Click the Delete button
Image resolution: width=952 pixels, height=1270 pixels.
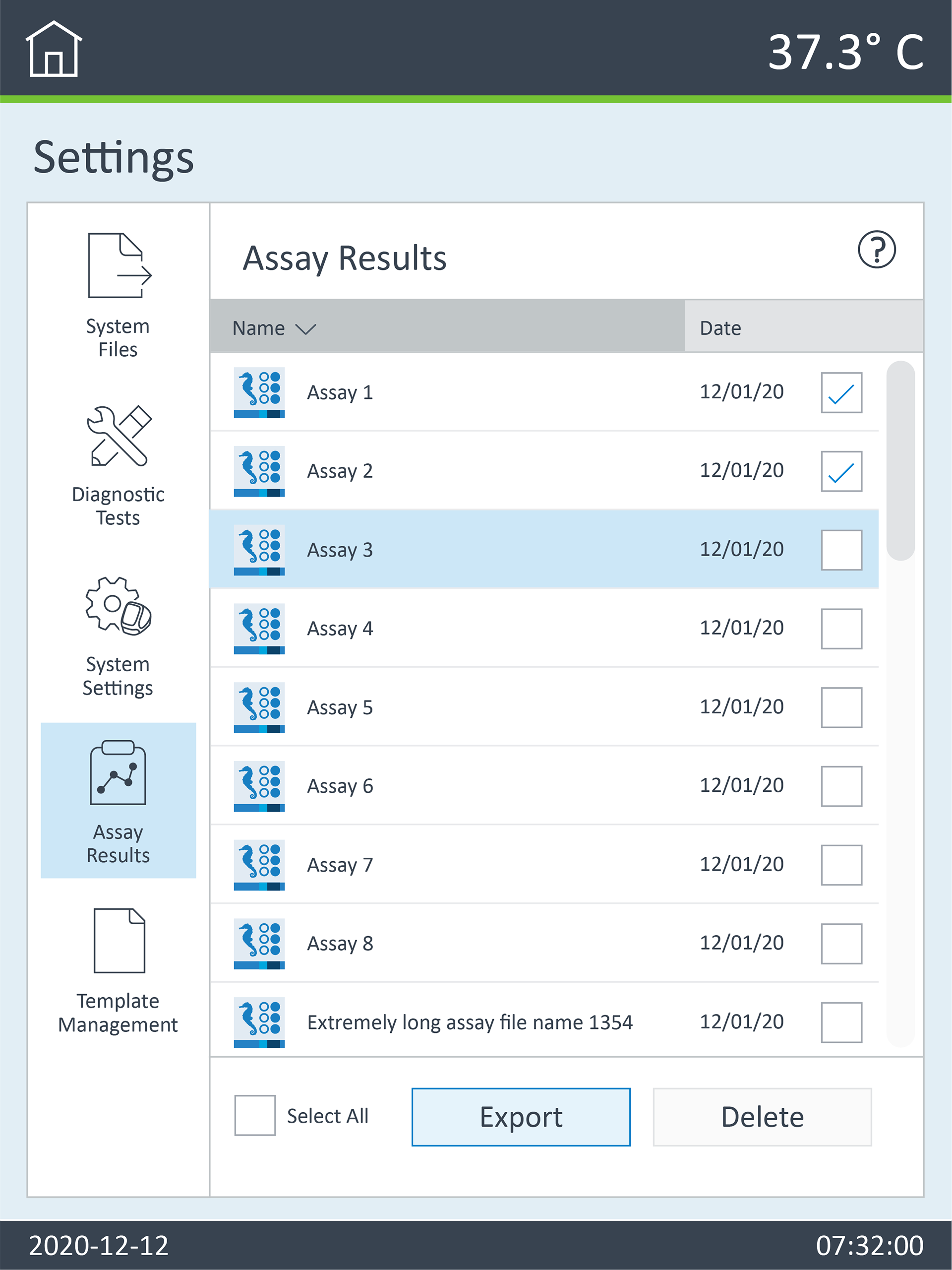click(762, 1117)
